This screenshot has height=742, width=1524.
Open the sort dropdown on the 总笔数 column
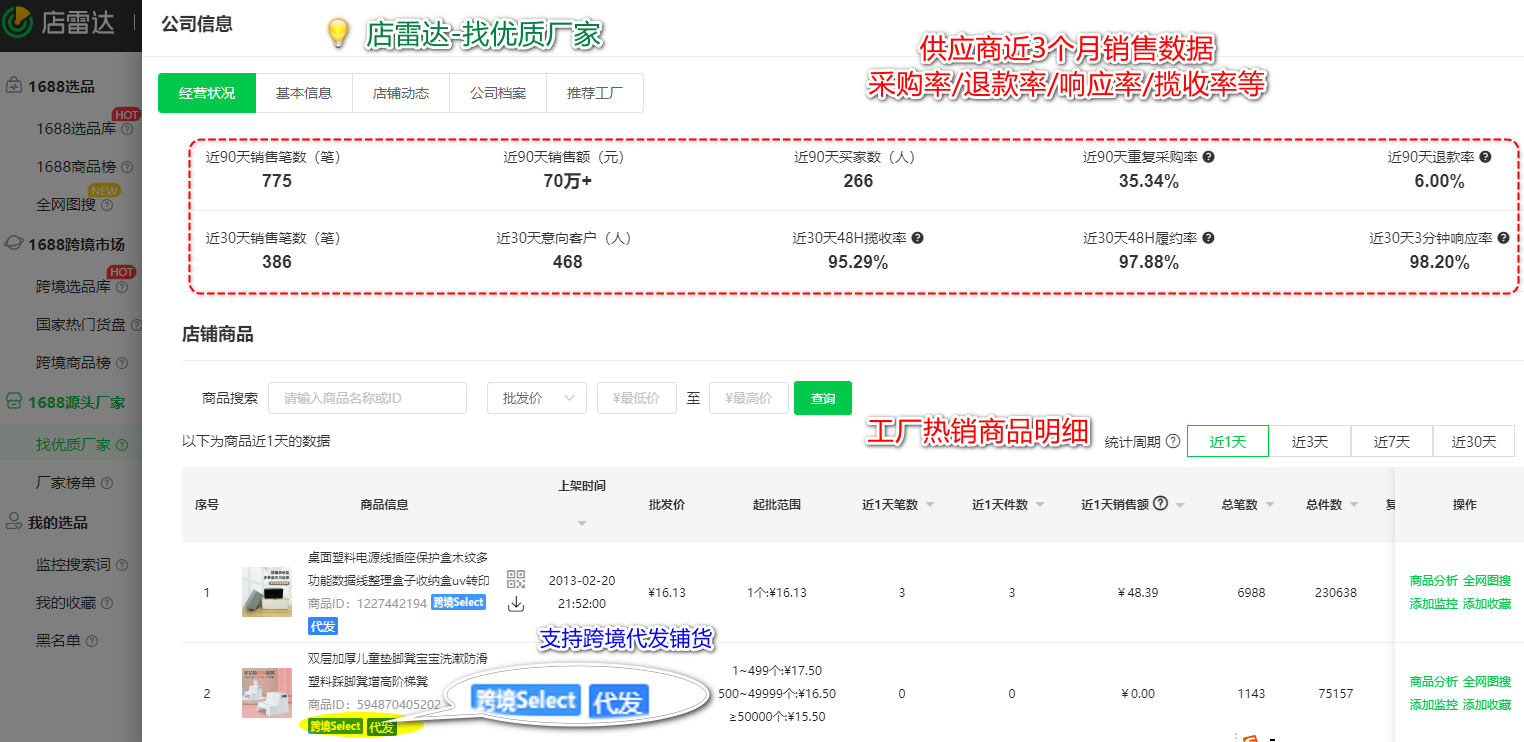[1270, 504]
